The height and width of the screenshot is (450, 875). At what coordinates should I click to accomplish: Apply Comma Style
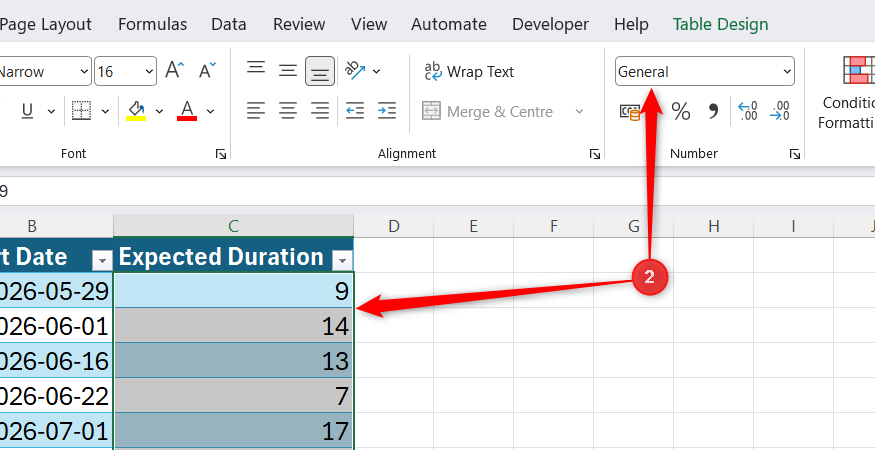(x=713, y=111)
